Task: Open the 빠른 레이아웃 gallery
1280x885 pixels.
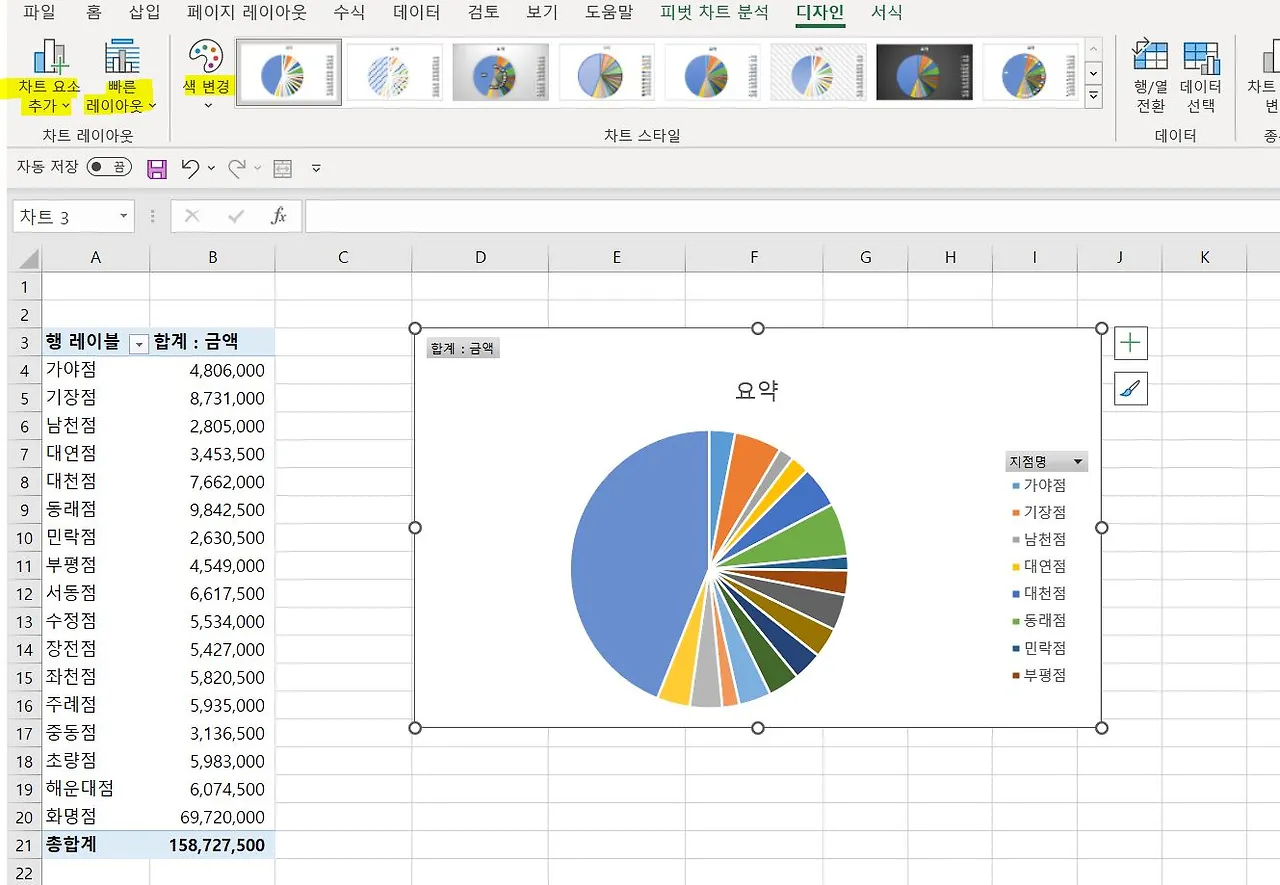Action: pos(121,75)
